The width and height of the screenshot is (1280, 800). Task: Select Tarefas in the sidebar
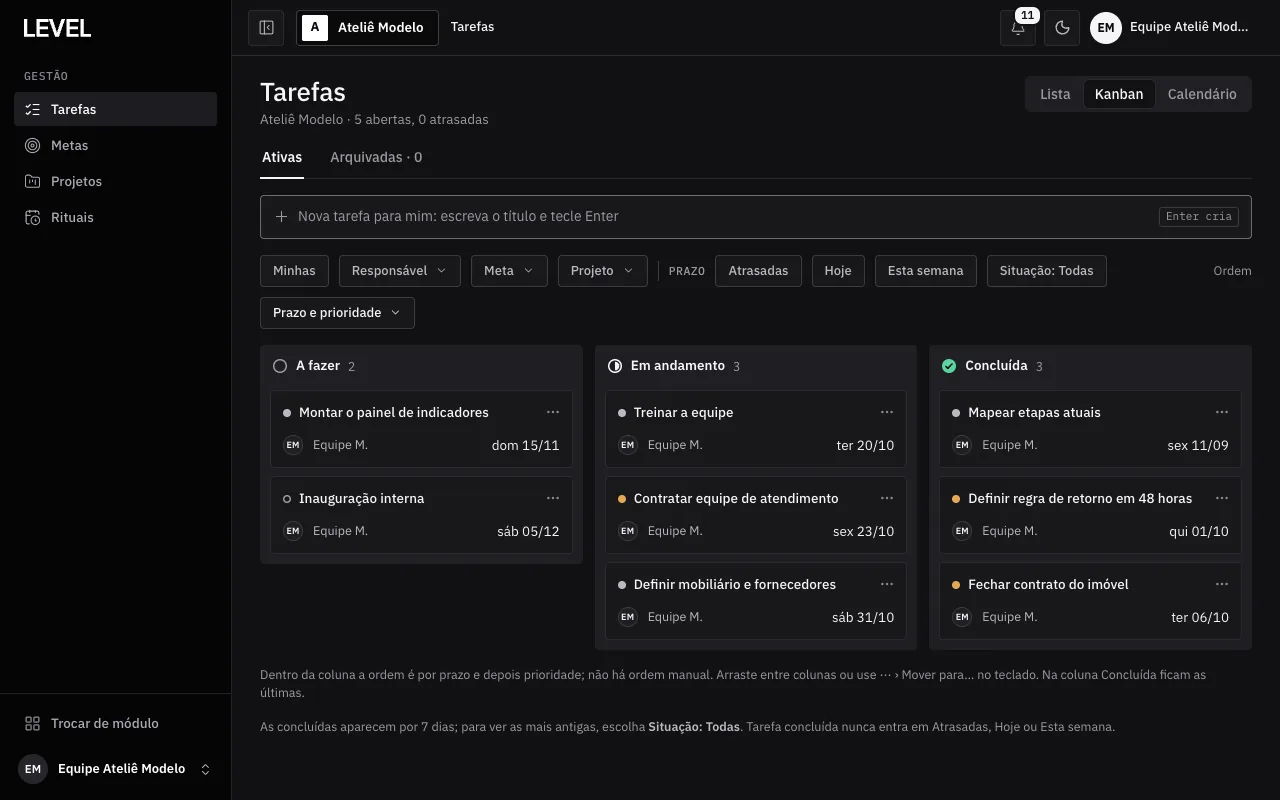(115, 109)
